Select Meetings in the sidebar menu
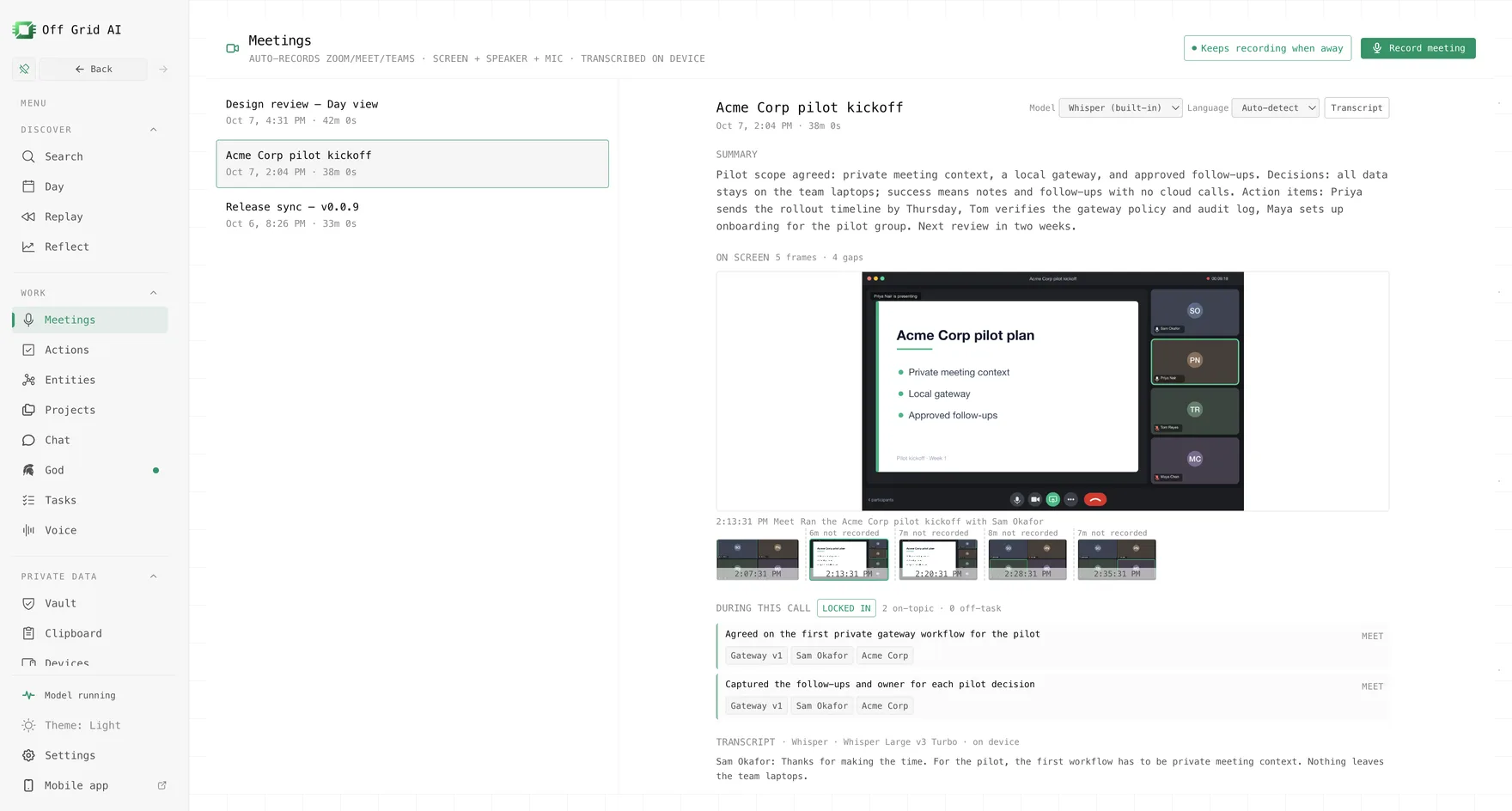This screenshot has width=1512, height=811. point(90,320)
